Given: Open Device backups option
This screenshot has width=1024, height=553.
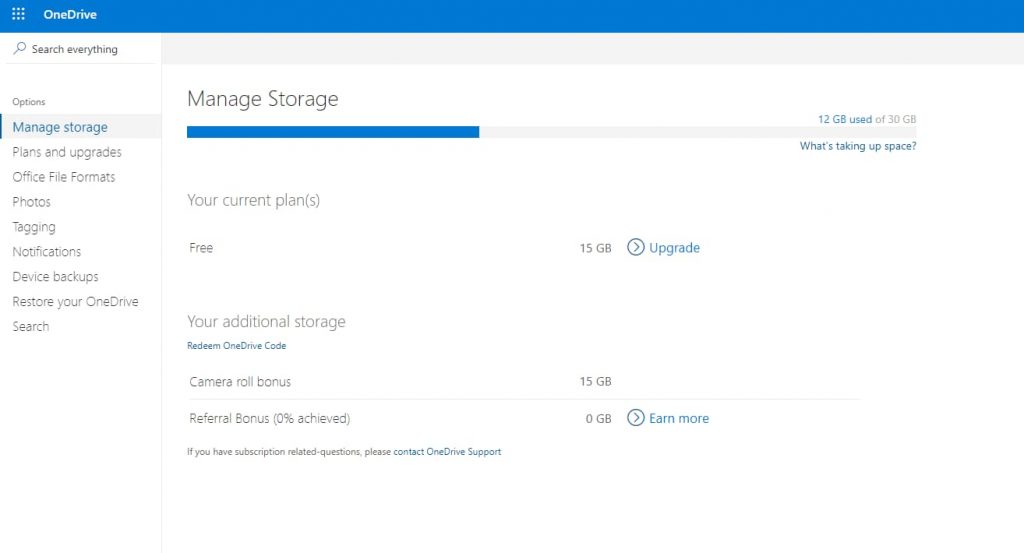Looking at the screenshot, I should click(x=56, y=277).
